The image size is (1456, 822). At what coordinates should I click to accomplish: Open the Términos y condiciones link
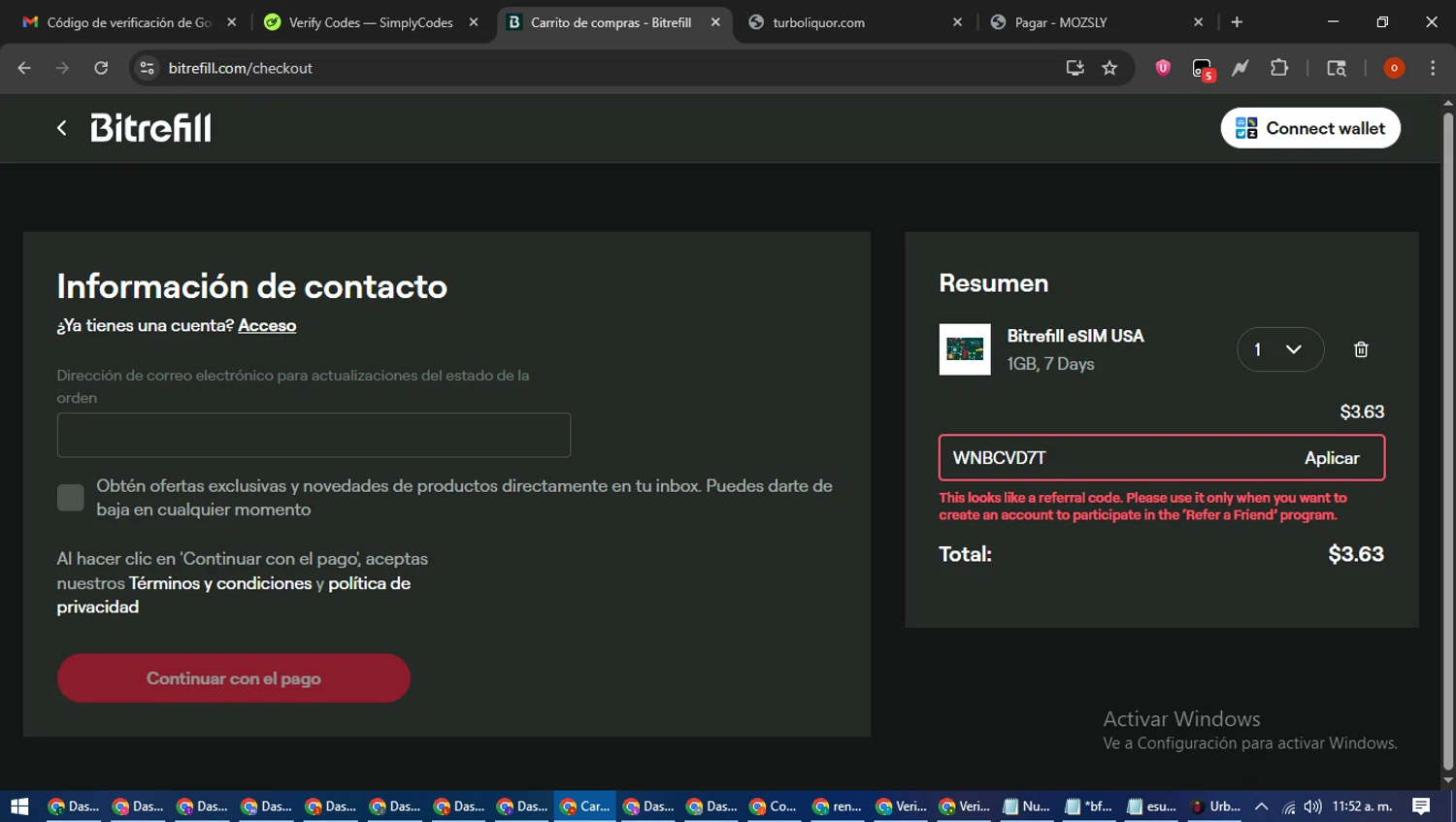(x=220, y=583)
